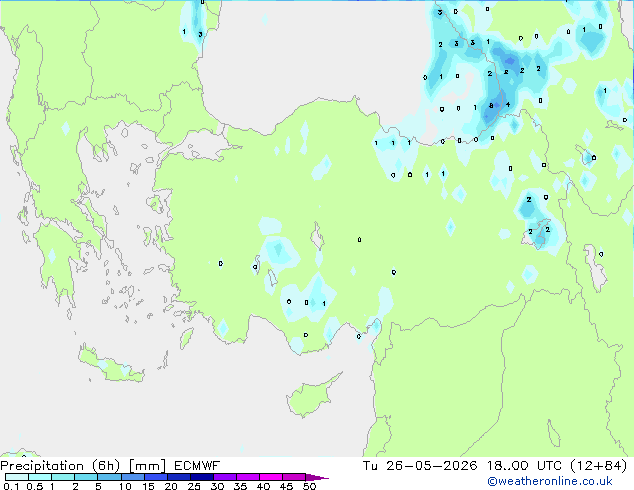Click the '[mm]' unit label
The width and height of the screenshot is (634, 490).
147,466
